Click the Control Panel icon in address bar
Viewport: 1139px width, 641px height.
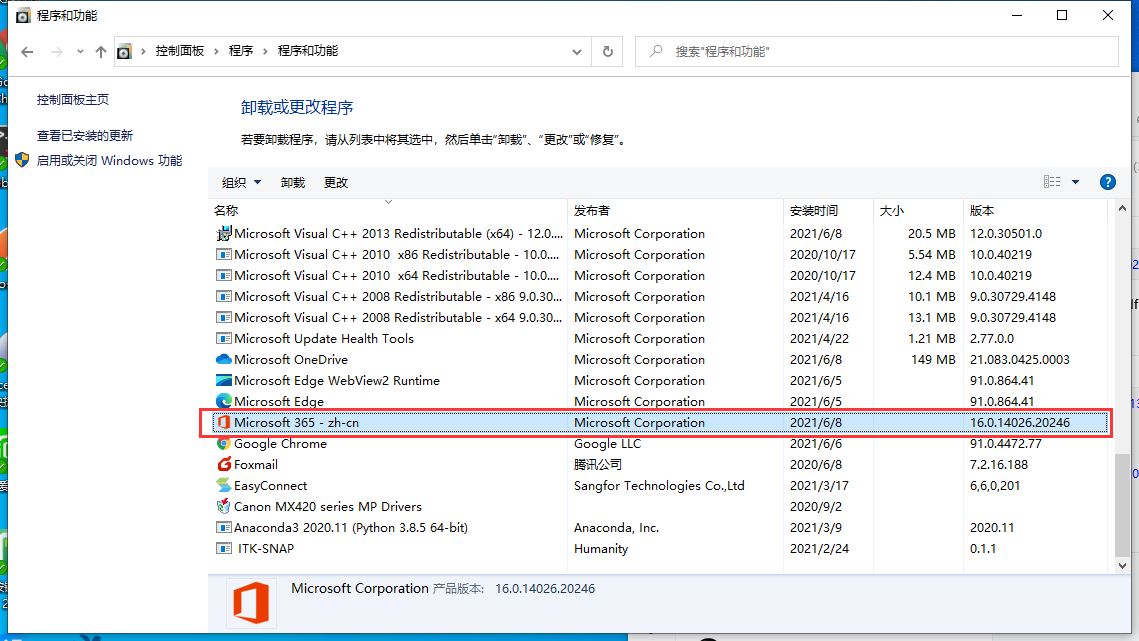(125, 52)
